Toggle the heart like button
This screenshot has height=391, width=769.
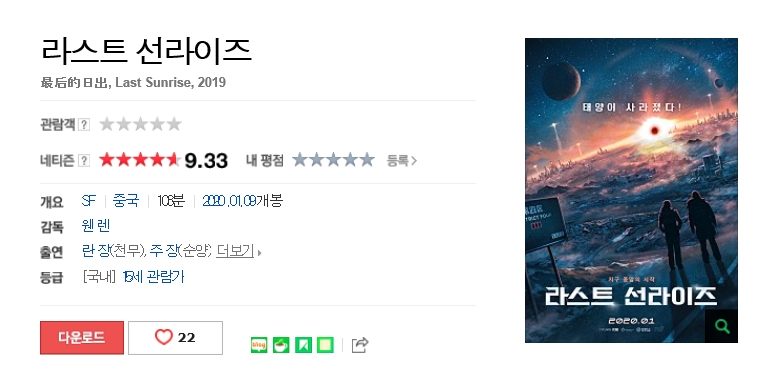tap(175, 338)
